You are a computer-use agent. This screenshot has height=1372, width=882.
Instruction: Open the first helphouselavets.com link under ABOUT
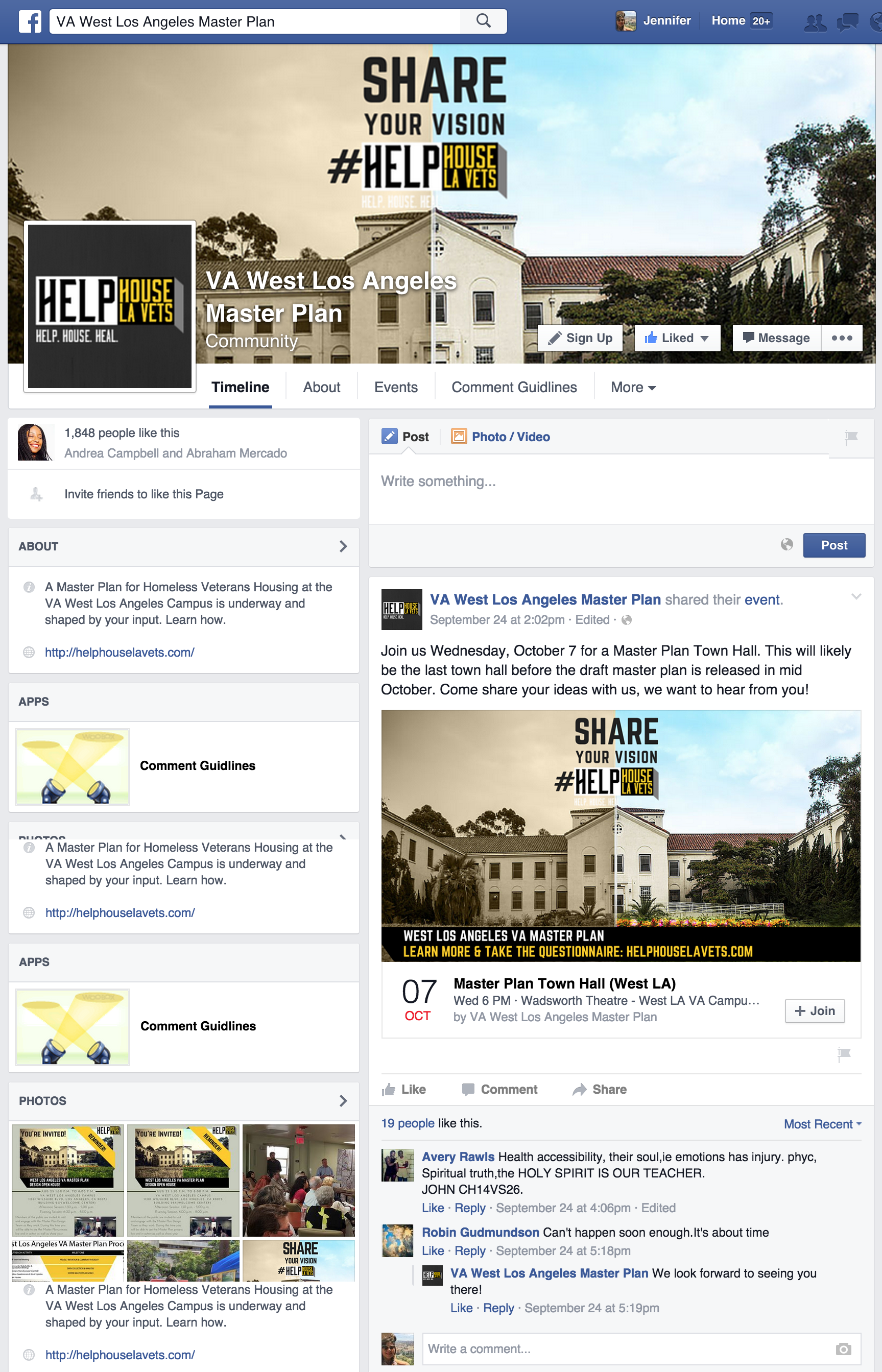(x=120, y=652)
